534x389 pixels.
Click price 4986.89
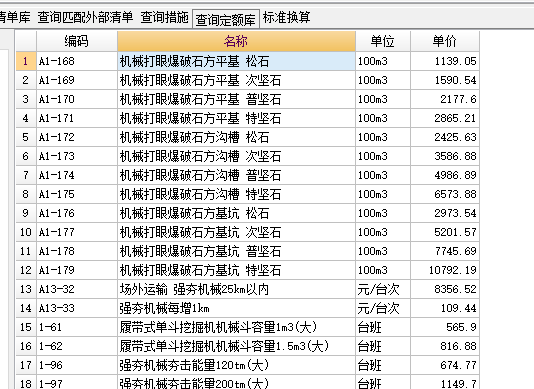[x=445, y=175]
